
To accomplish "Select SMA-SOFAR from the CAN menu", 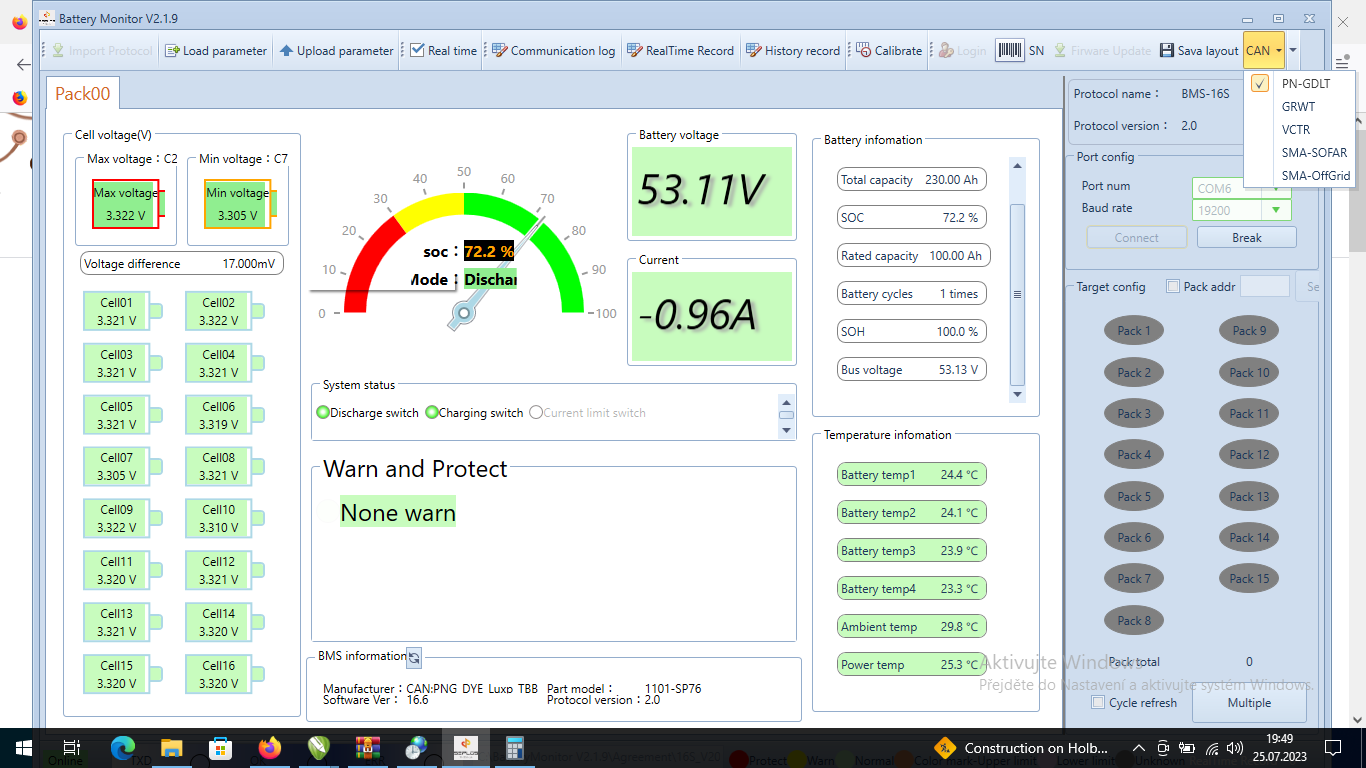I will 1314,153.
